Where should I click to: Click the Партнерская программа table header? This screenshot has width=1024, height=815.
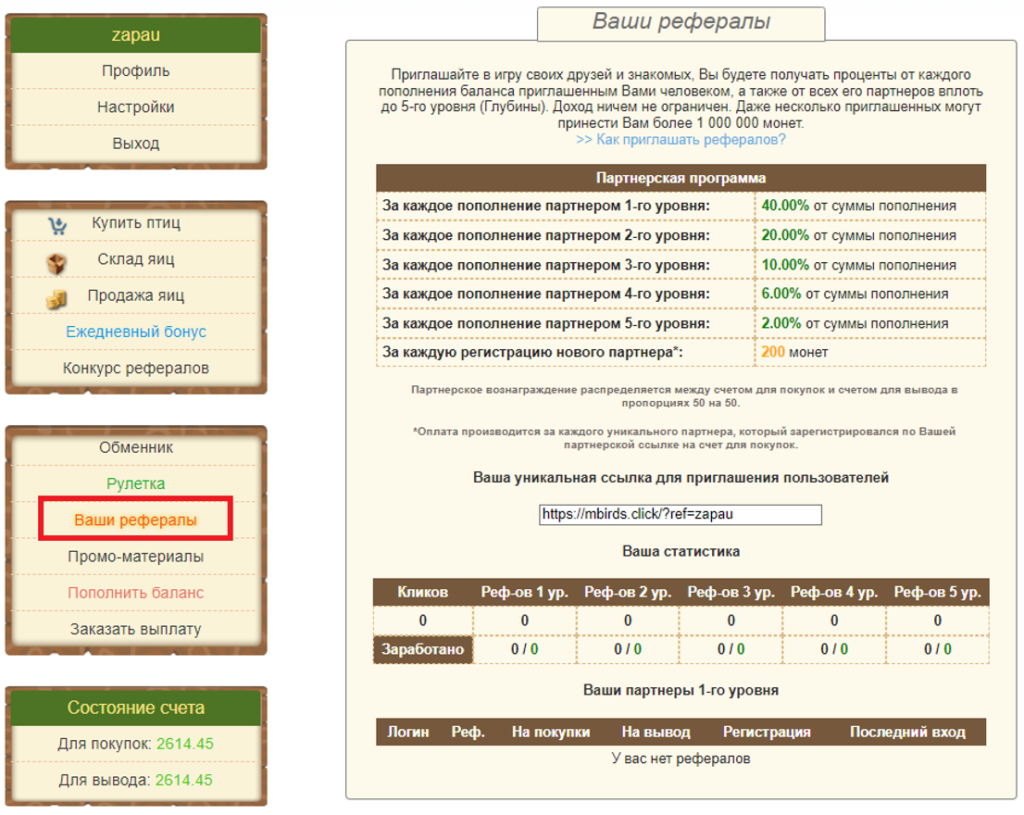pyautogui.click(x=681, y=178)
